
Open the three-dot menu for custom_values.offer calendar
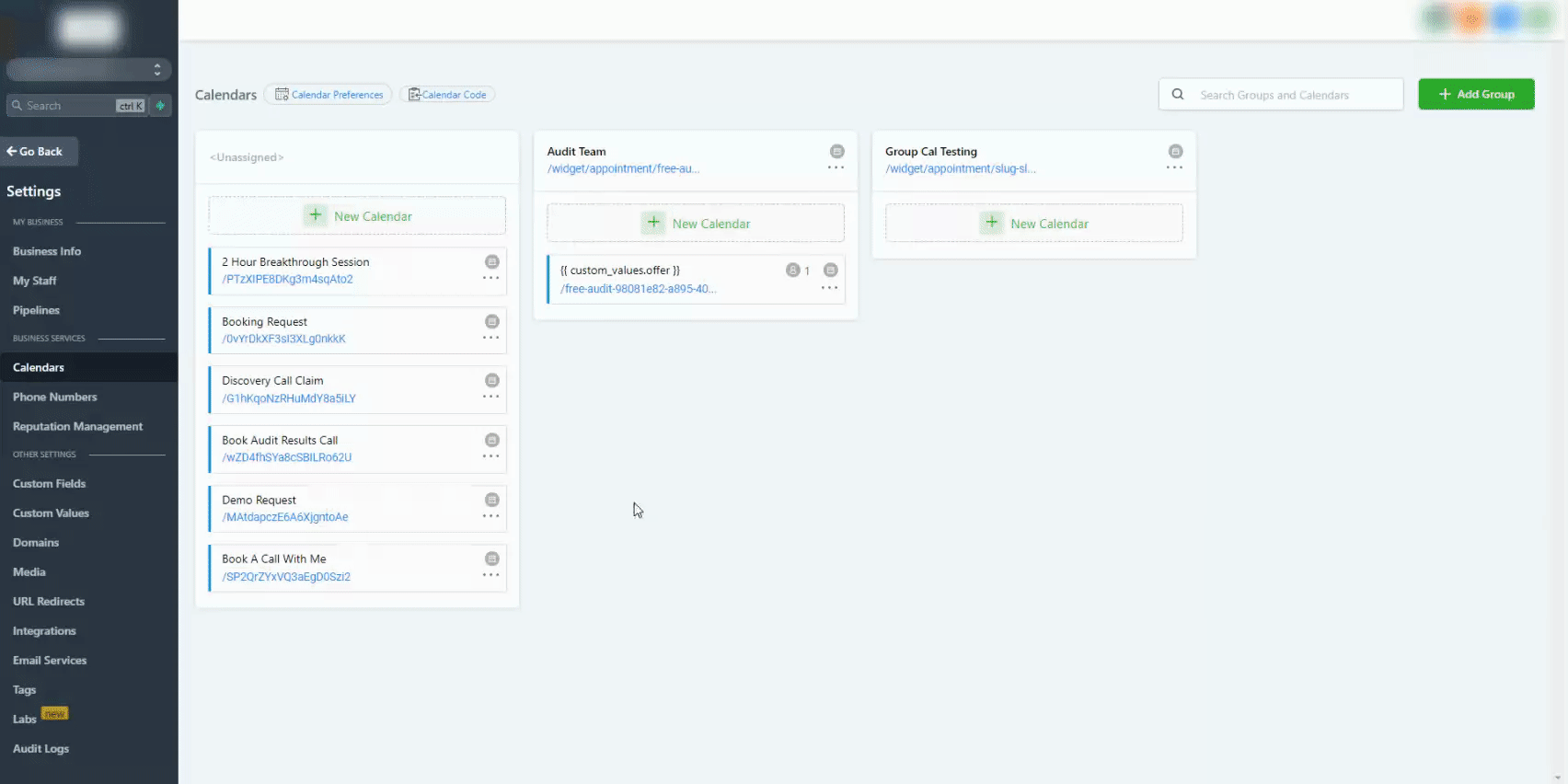[829, 288]
